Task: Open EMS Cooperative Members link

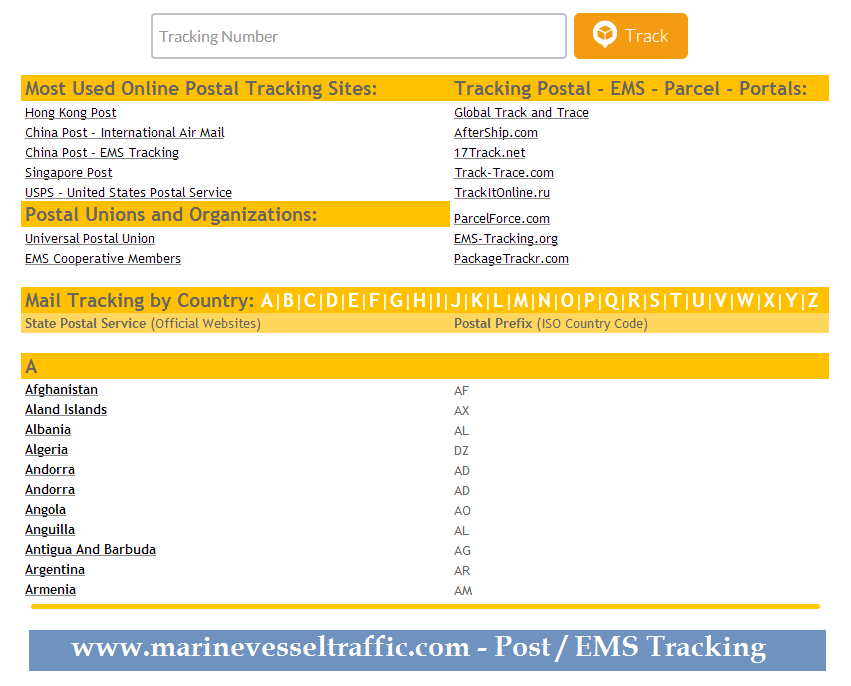Action: 103,259
